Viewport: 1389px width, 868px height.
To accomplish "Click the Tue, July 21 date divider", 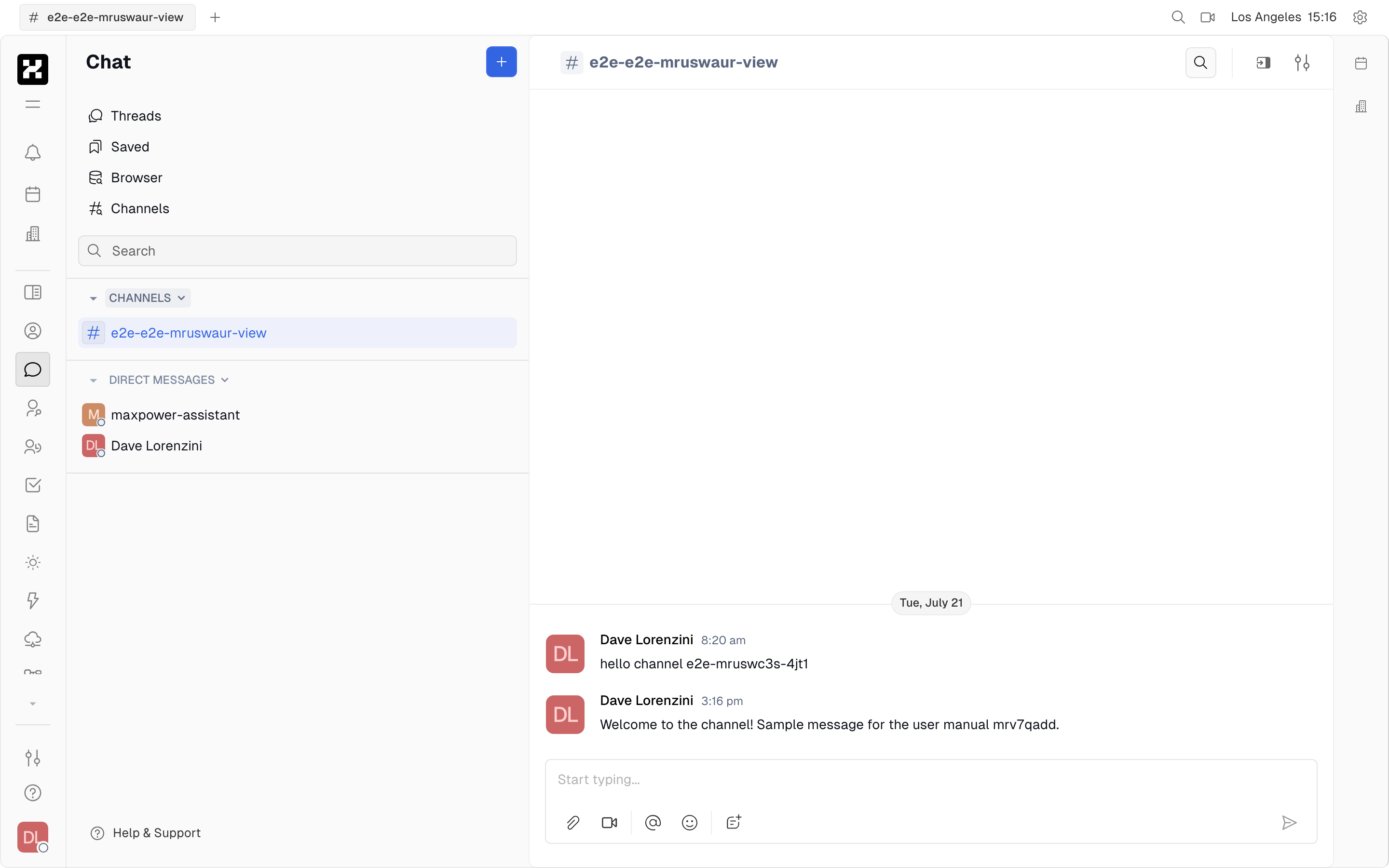I will (931, 603).
